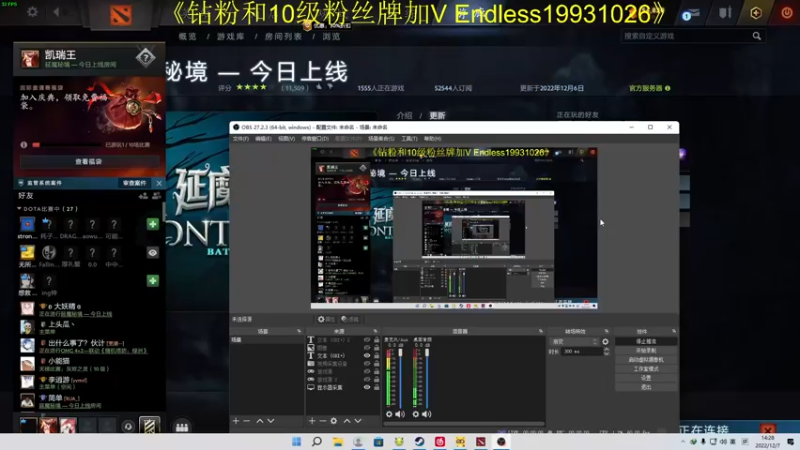800x450 pixels.
Task: Move scene down arrow in OBS scenes
Action: 271,421
